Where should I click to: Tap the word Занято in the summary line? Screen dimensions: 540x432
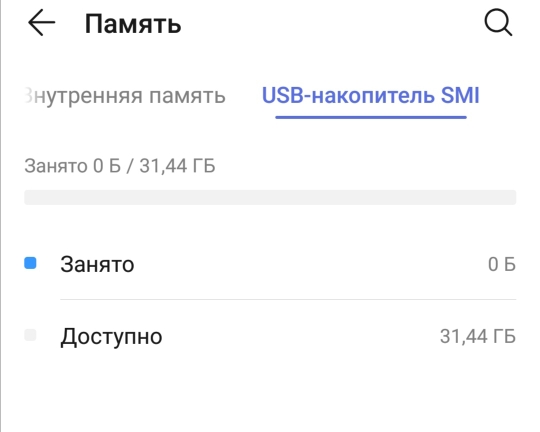click(x=56, y=166)
